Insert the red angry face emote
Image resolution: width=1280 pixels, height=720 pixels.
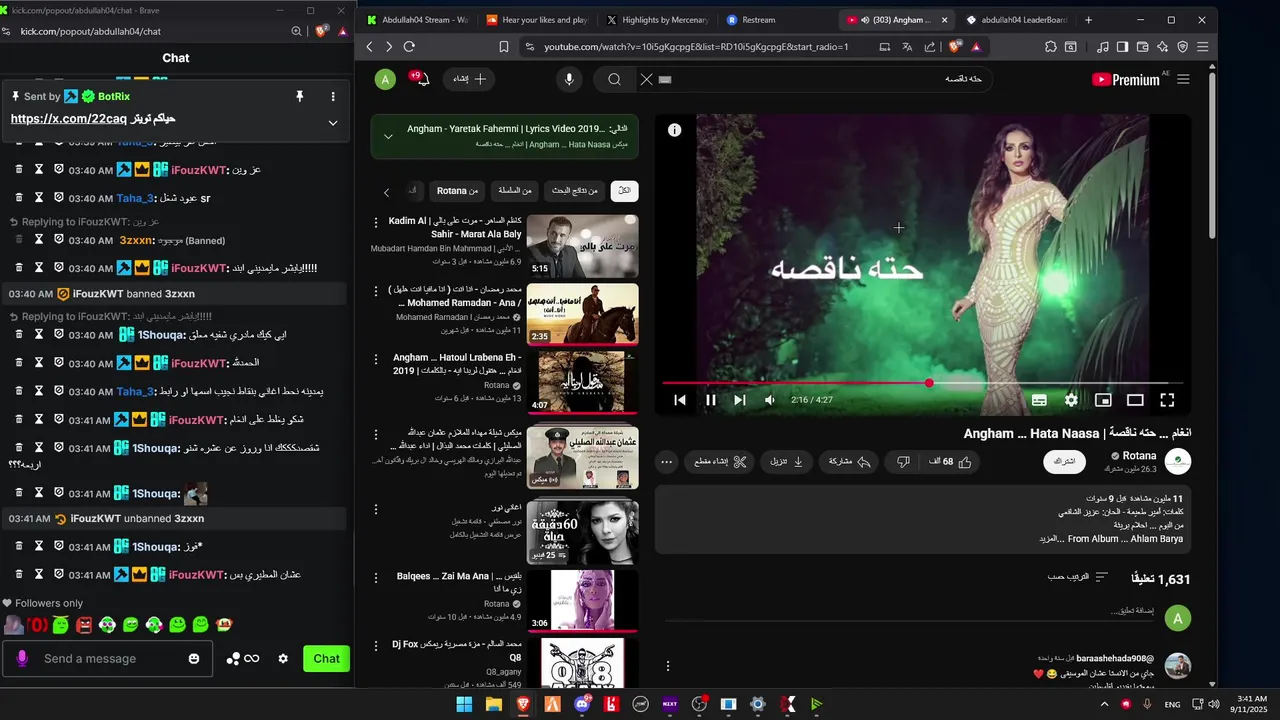(x=84, y=625)
